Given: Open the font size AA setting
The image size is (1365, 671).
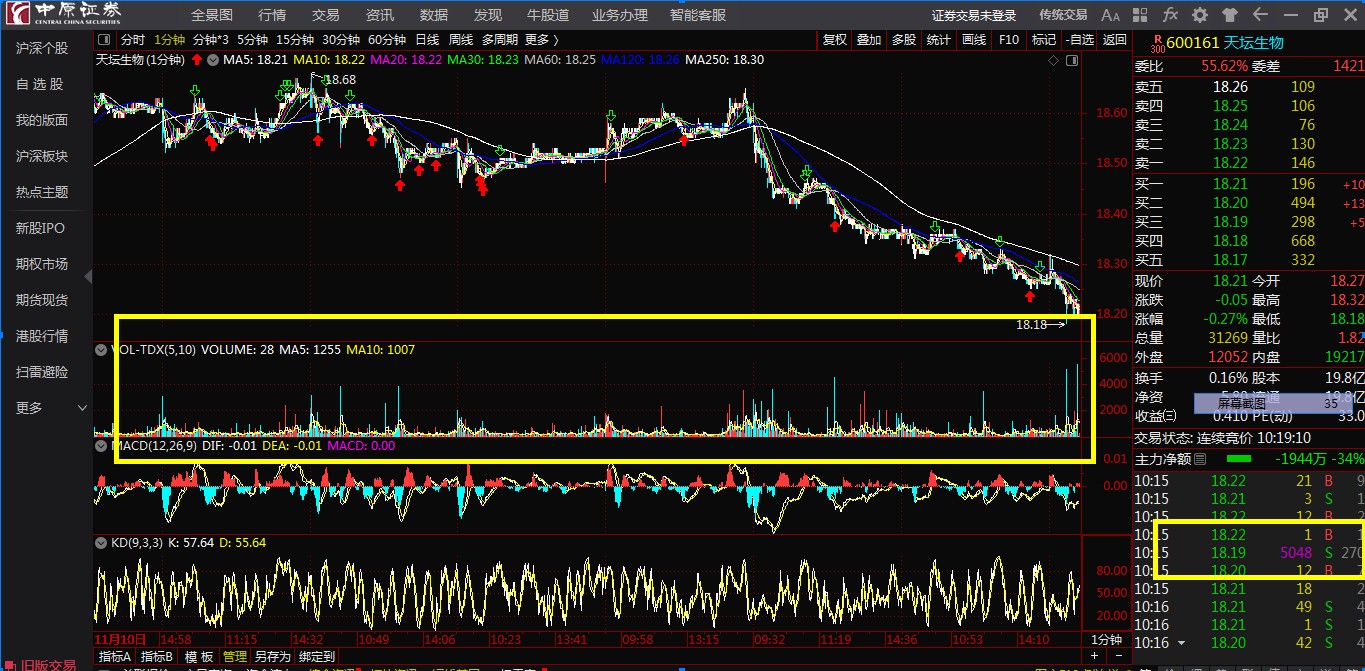Looking at the screenshot, I should coord(1110,15).
